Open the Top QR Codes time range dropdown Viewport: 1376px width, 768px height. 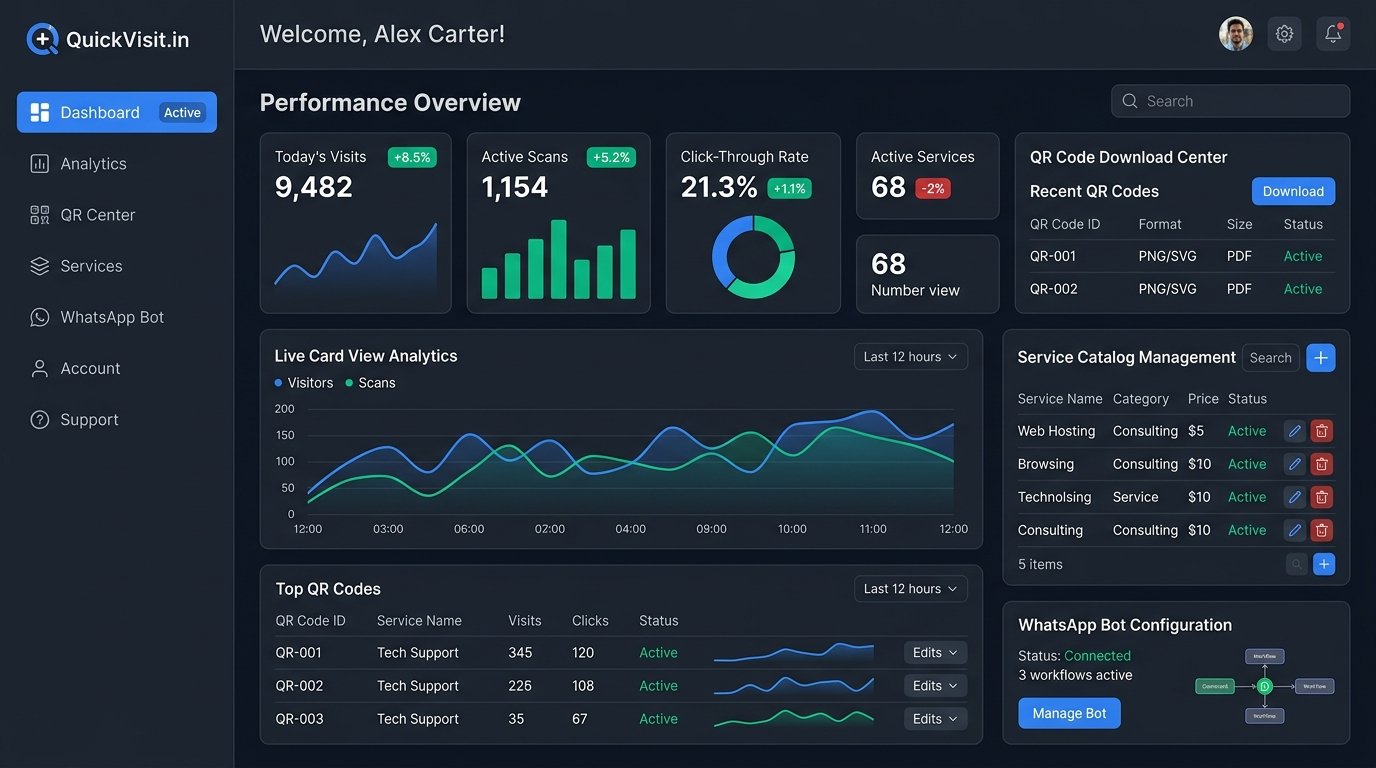pyautogui.click(x=910, y=589)
